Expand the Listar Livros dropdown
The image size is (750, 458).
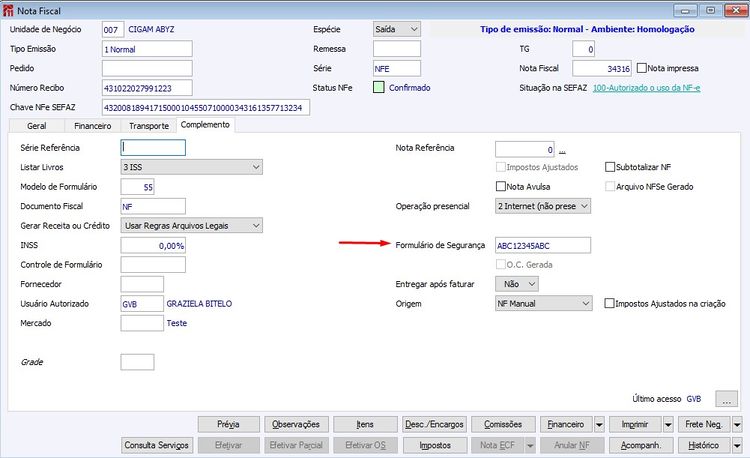191,167
